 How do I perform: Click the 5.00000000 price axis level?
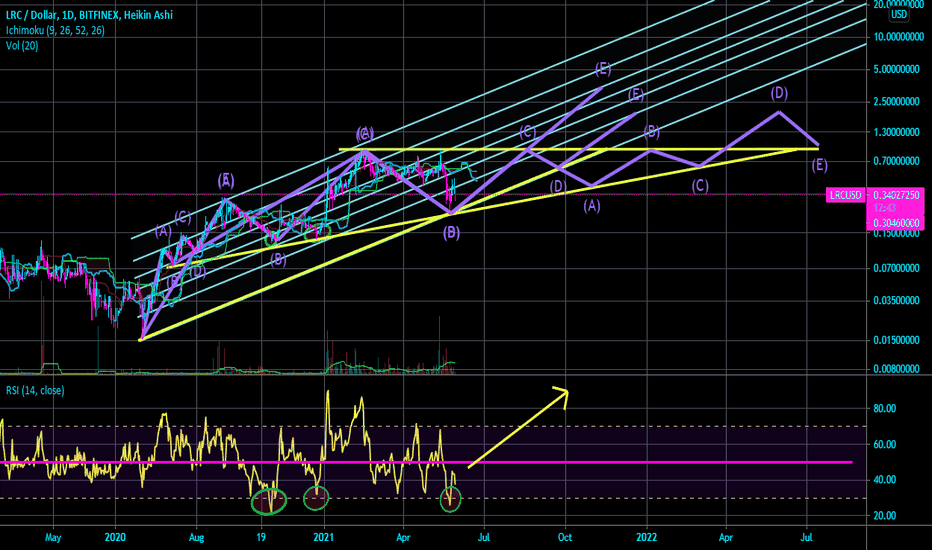pos(896,70)
